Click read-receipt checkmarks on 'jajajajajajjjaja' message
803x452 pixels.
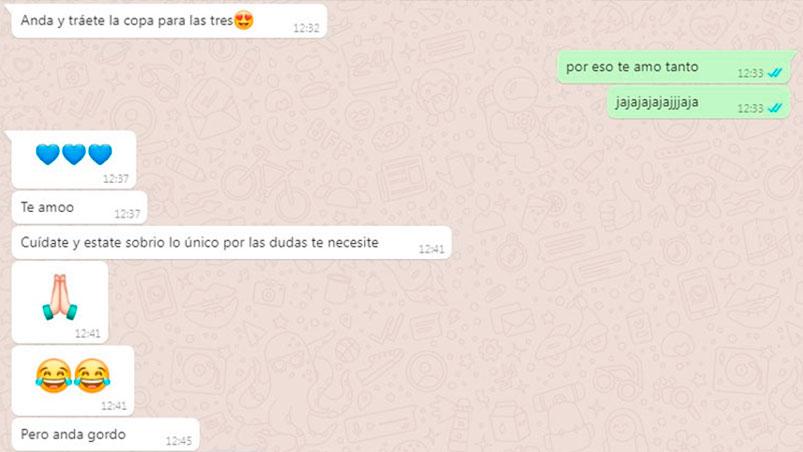point(775,108)
